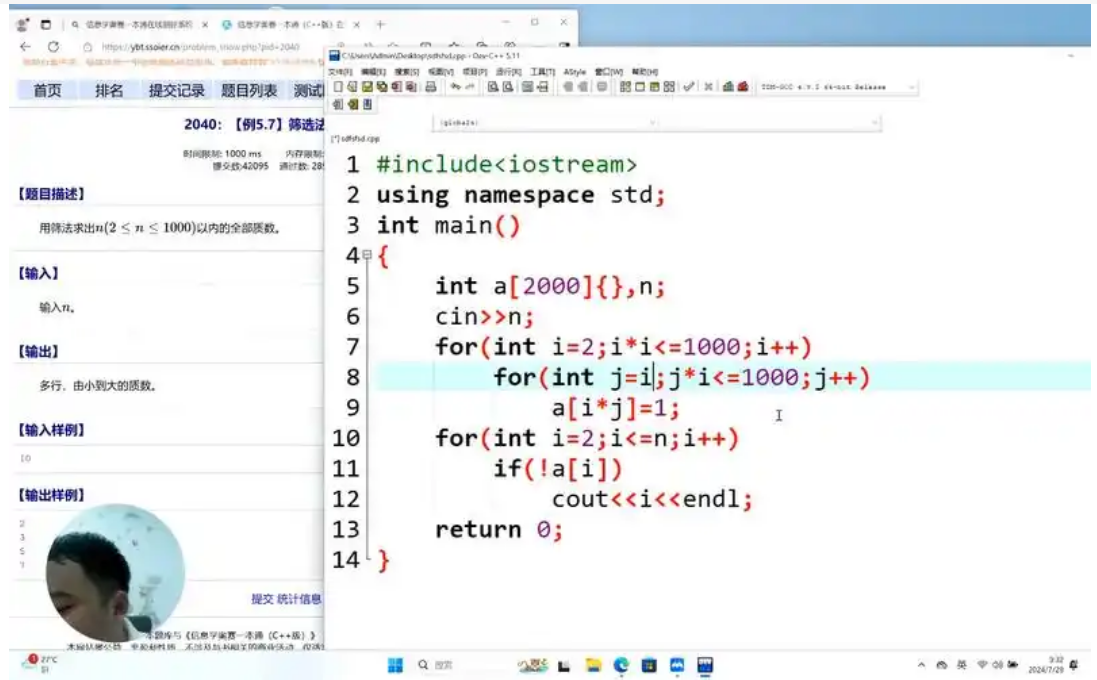The width and height of the screenshot is (1097, 680).
Task: Click the Redo arrow icon in Dev-C++
Action: [x=470, y=87]
